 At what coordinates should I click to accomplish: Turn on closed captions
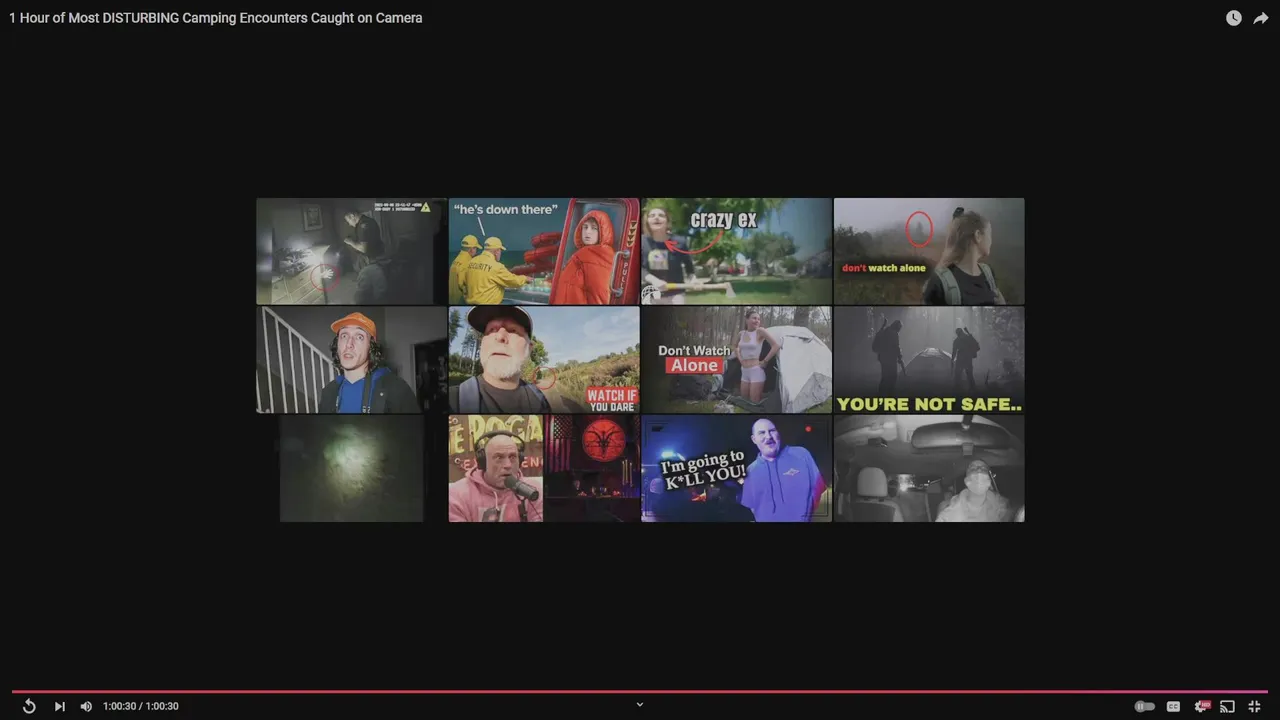click(1173, 706)
